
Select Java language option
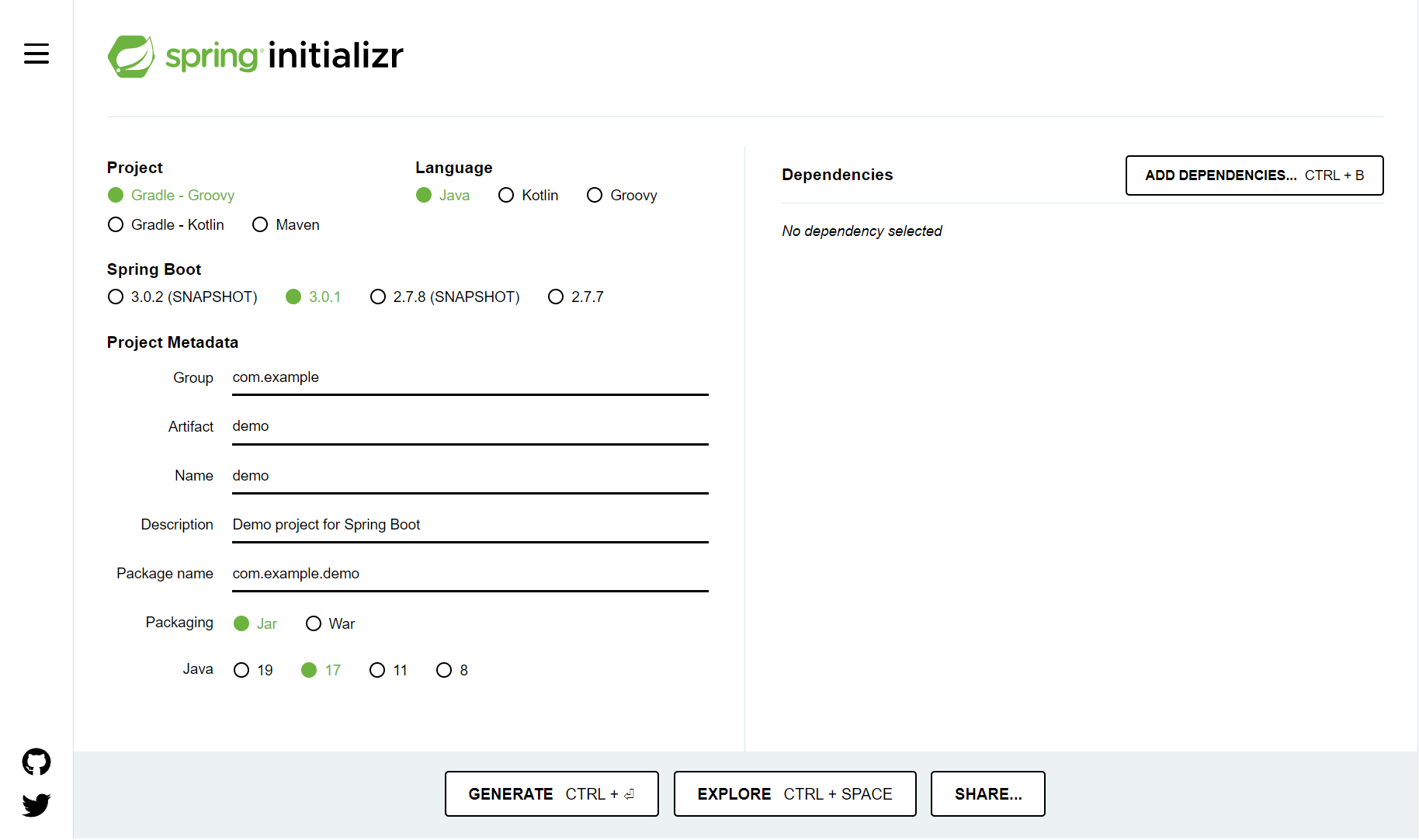[442, 195]
